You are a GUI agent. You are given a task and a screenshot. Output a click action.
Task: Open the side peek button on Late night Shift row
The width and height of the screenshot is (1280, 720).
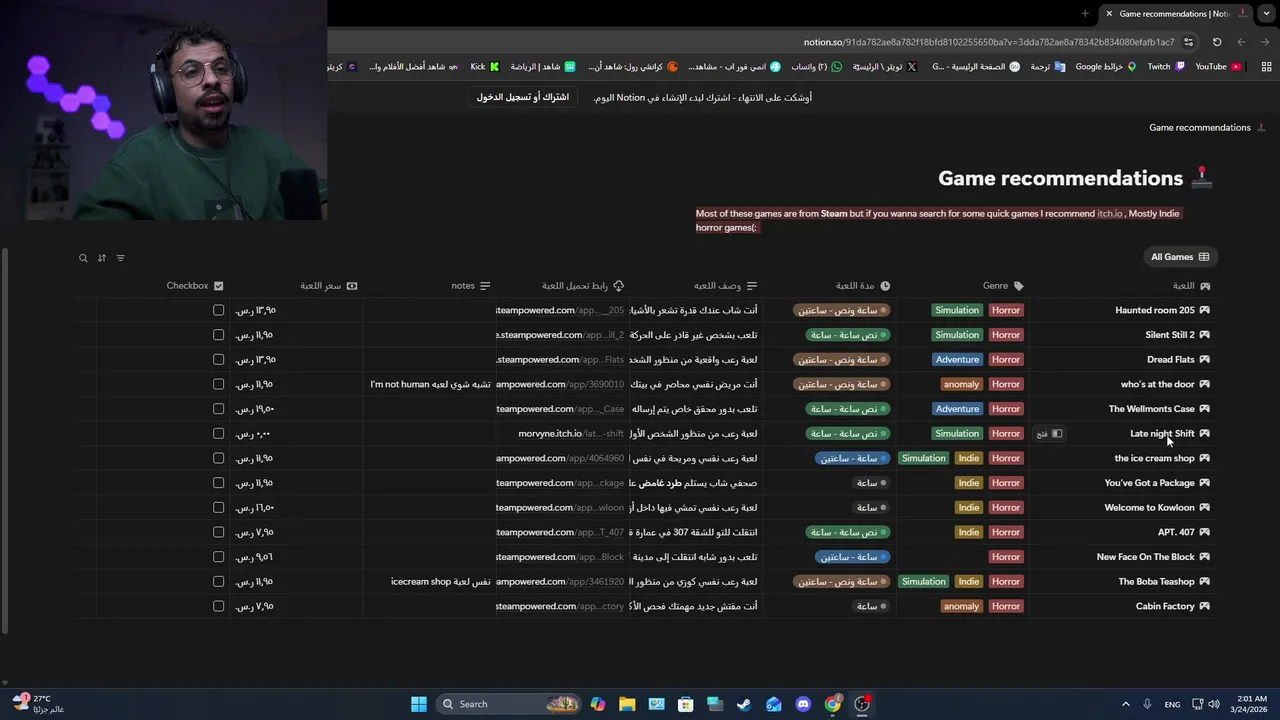click(x=1050, y=434)
